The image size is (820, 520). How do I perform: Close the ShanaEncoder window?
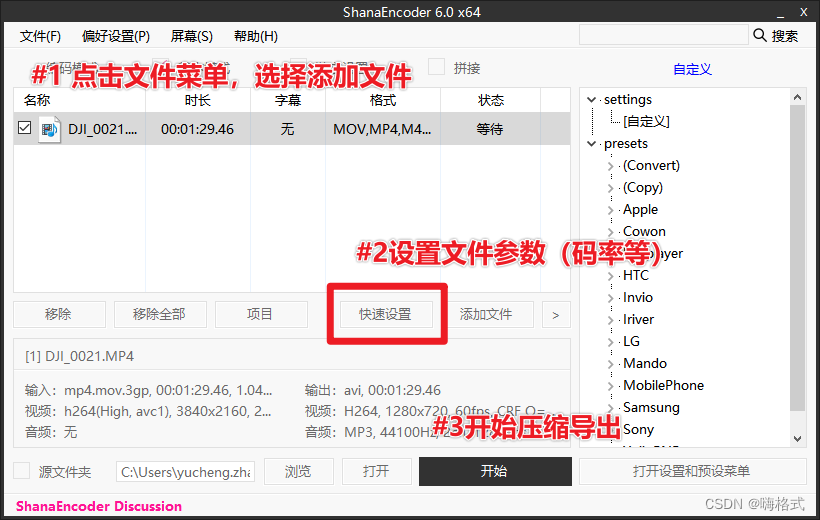pos(804,12)
